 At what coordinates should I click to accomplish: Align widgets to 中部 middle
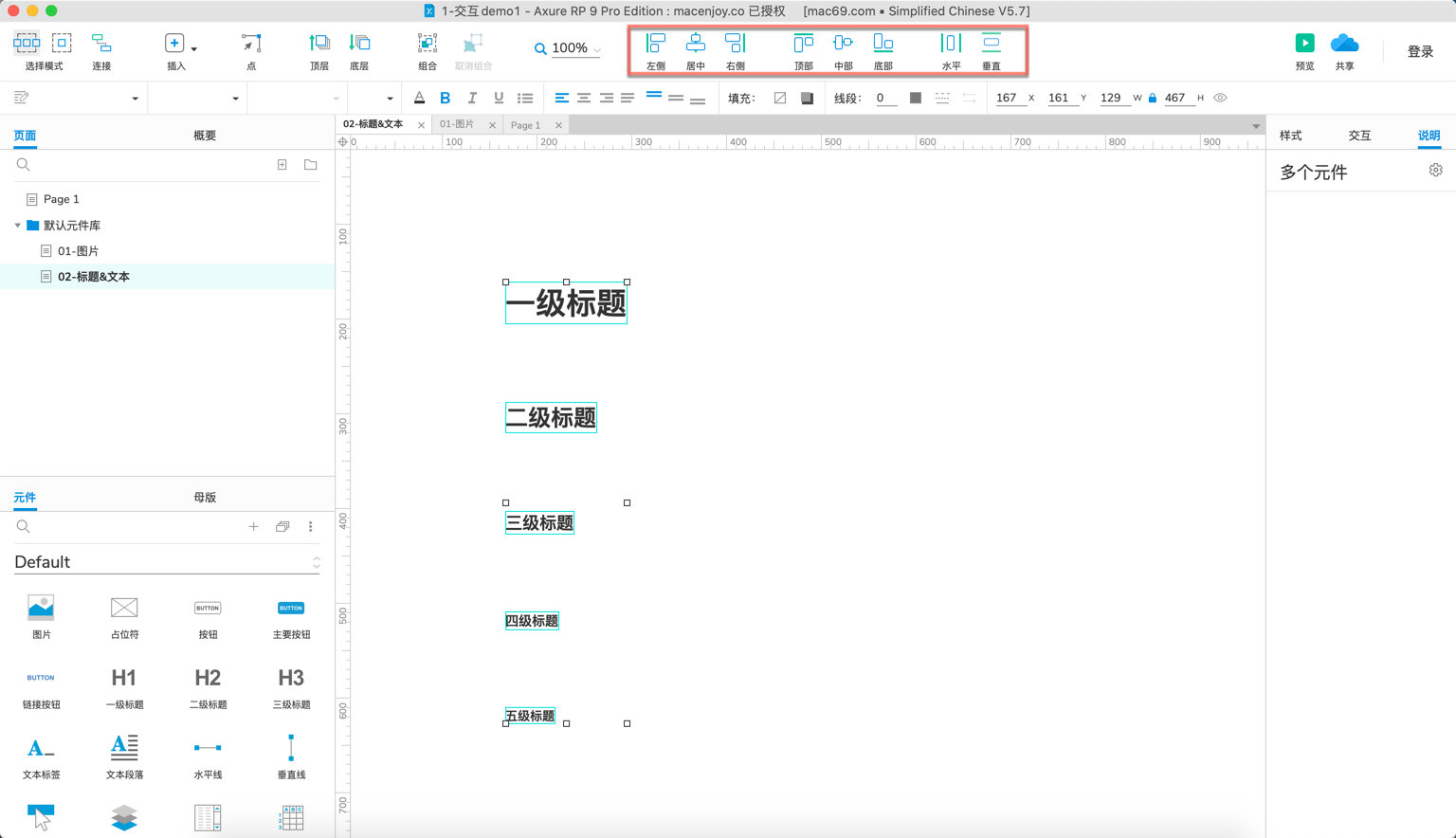pos(844,51)
